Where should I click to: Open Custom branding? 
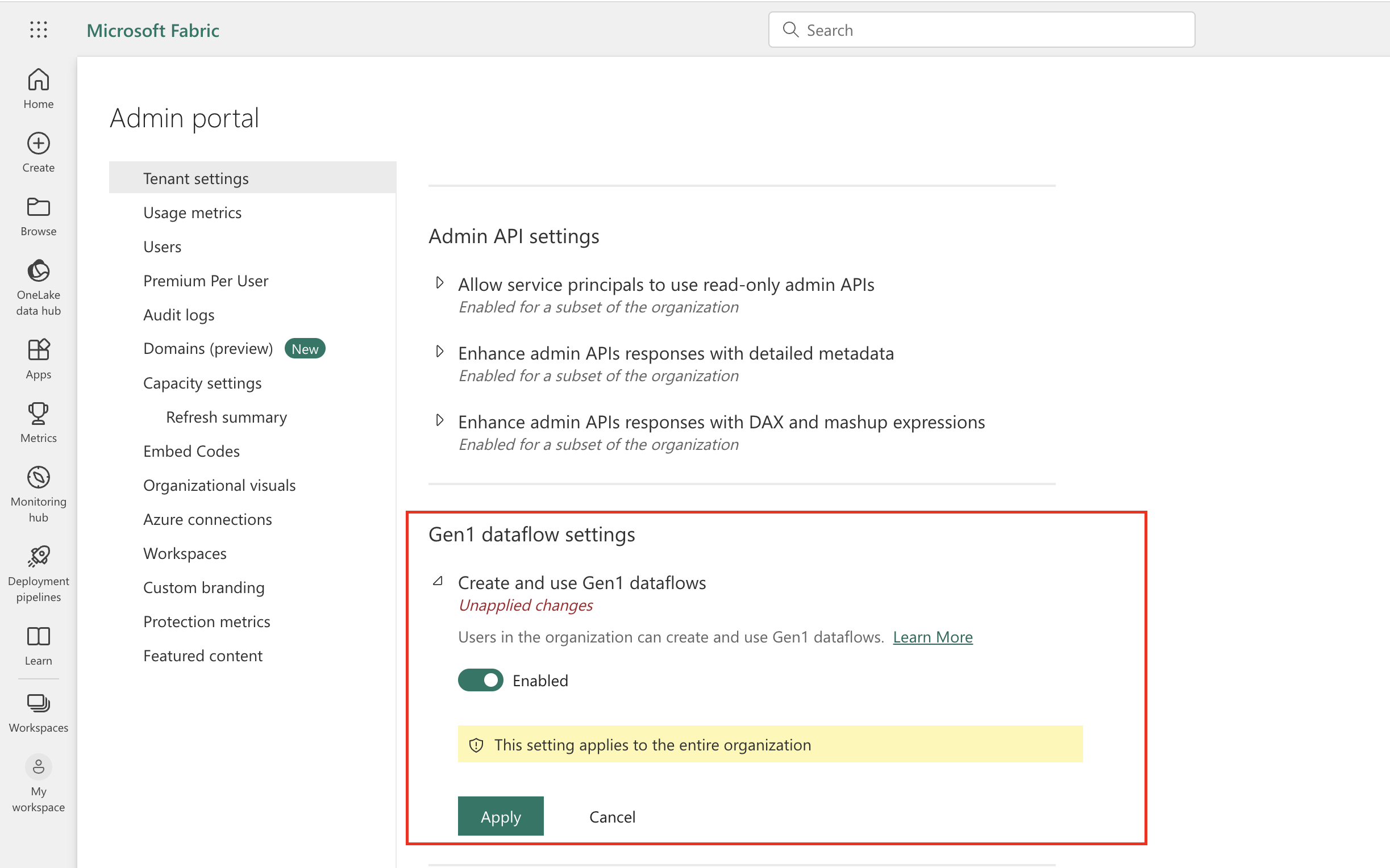(x=204, y=587)
